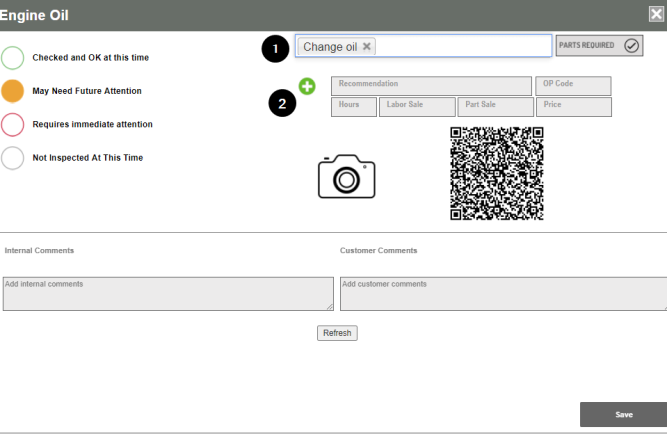Focus the Recommendation field

431,86
